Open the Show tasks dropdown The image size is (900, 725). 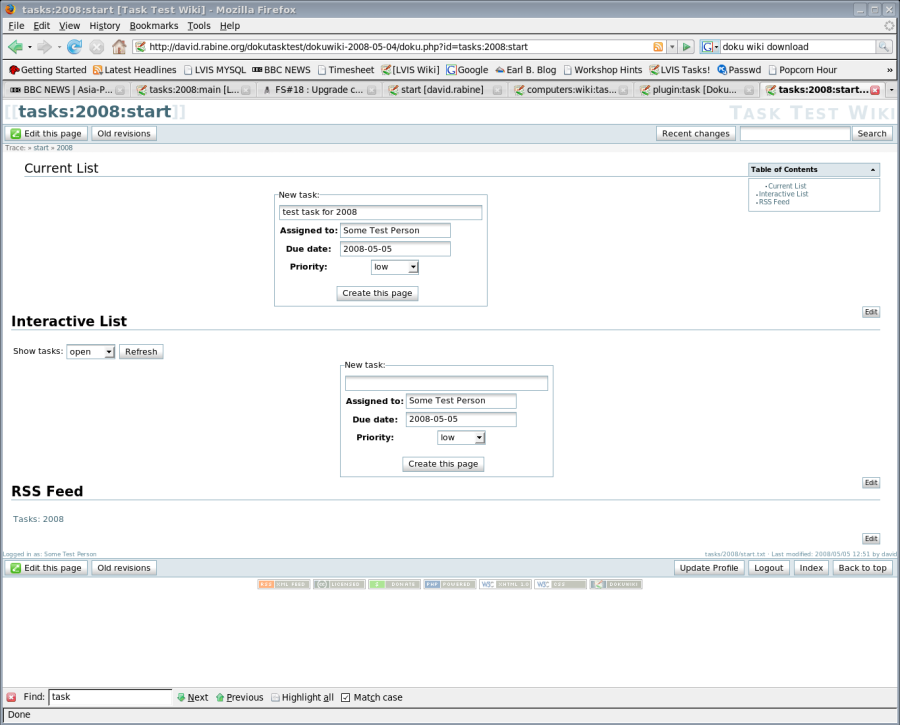91,352
